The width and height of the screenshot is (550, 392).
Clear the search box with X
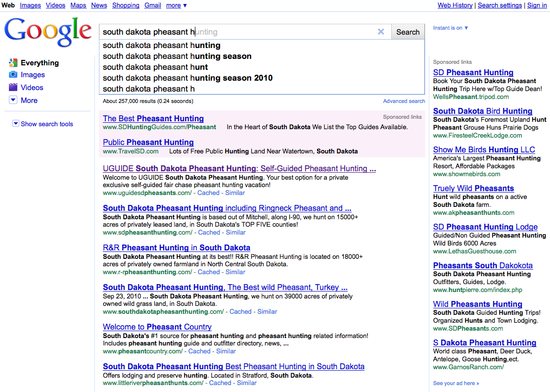coord(381,32)
